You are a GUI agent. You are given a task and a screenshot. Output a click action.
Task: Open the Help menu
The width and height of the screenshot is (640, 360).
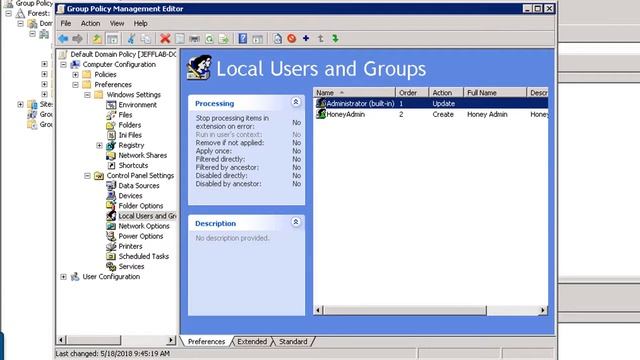click(140, 24)
